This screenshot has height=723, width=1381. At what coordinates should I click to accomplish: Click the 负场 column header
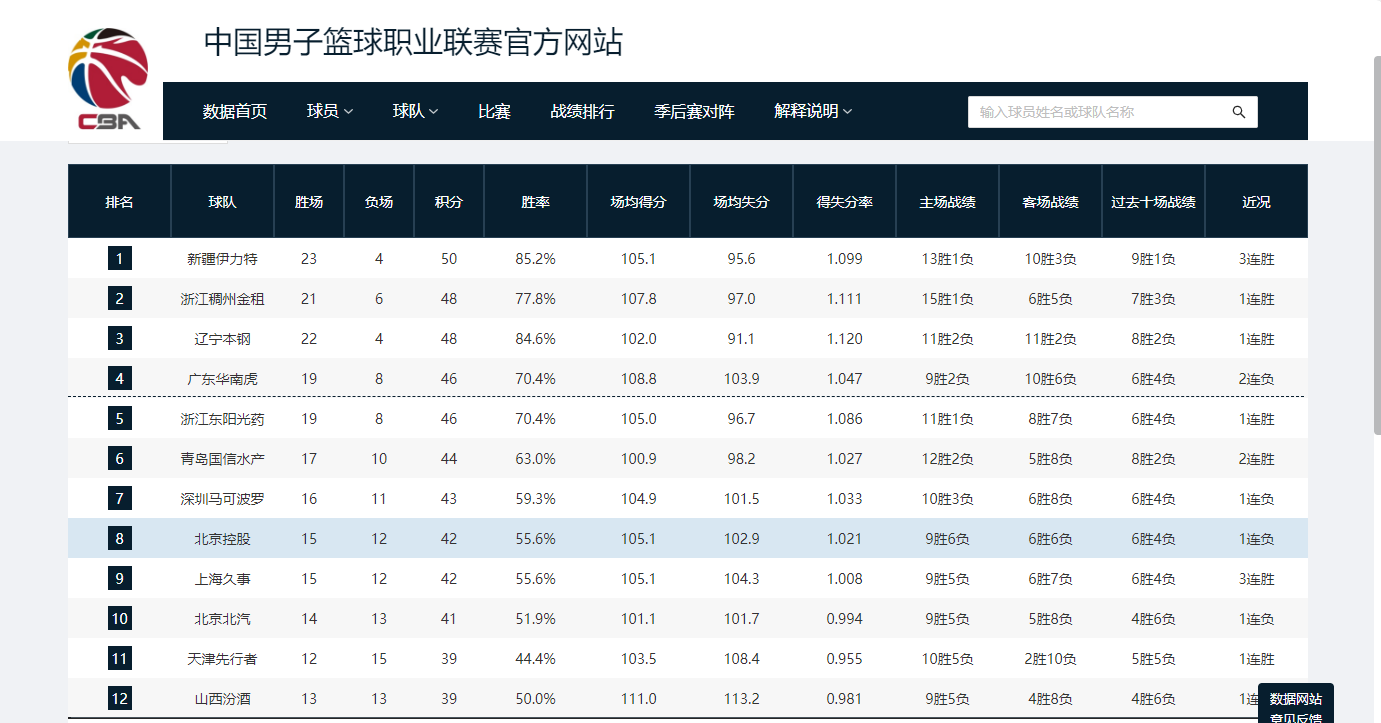pyautogui.click(x=379, y=201)
